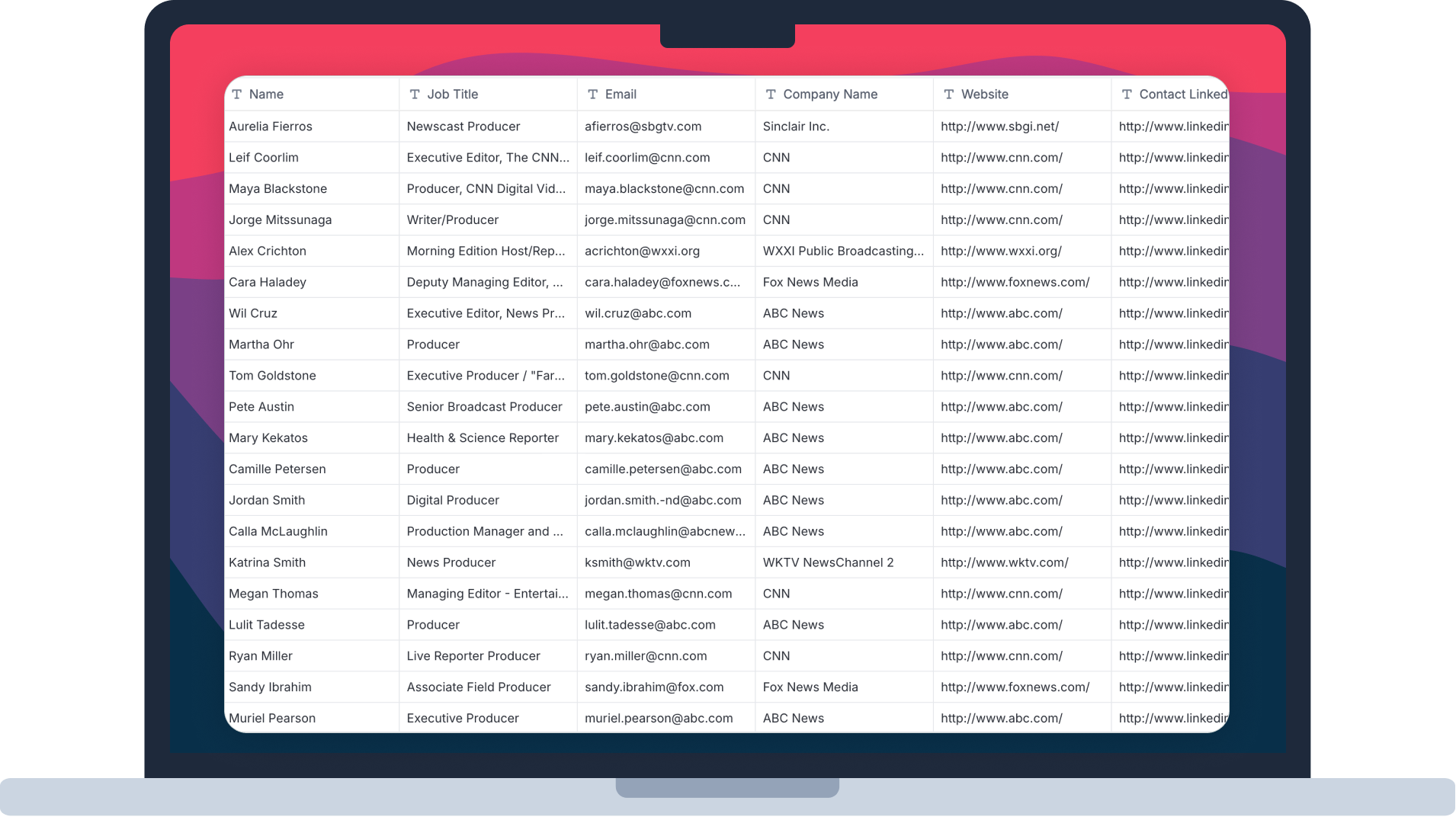Click the text-type icon beside Contact Linked header
The image size is (1456, 820).
(x=1127, y=94)
